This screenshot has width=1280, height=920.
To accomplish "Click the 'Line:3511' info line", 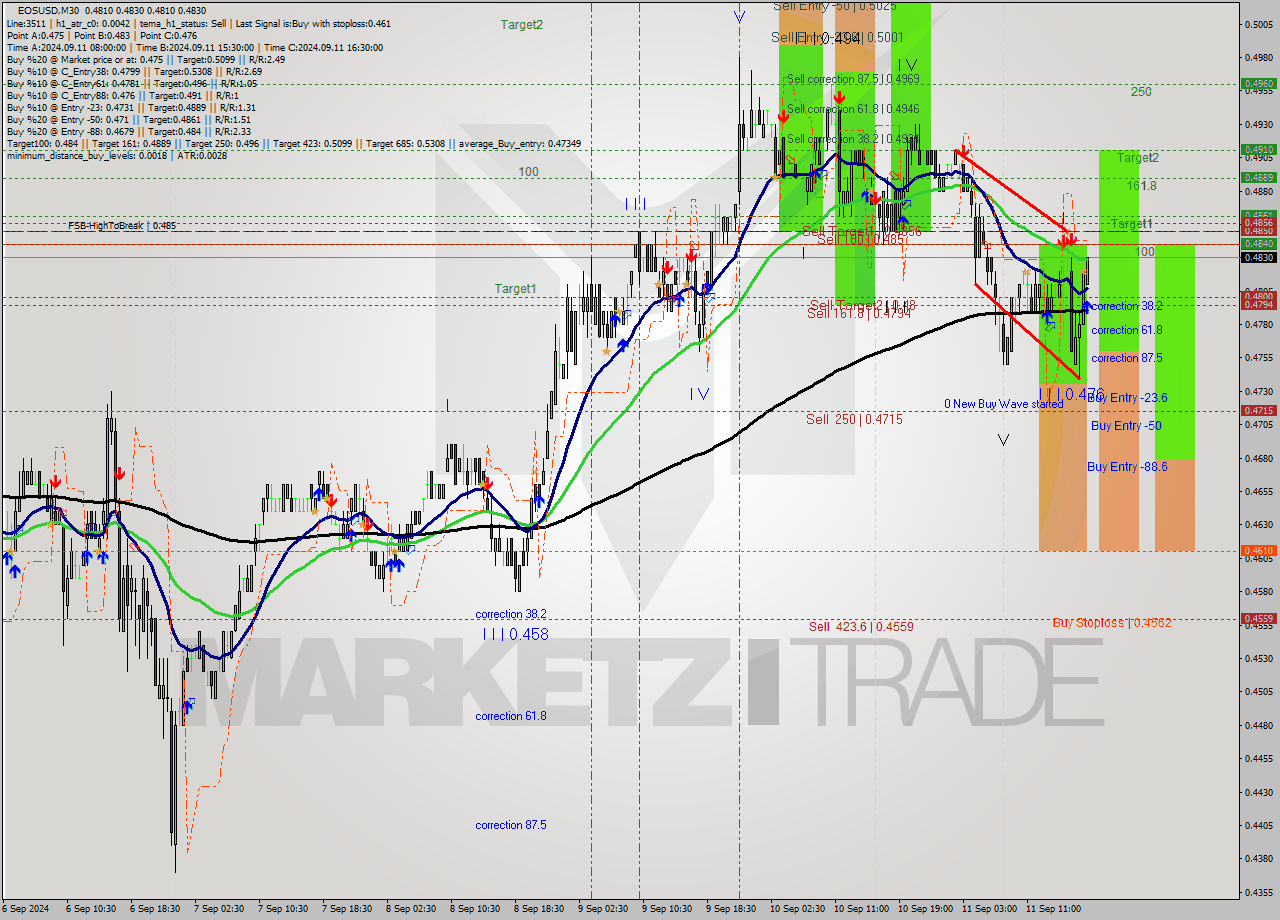I will tap(199, 23).
